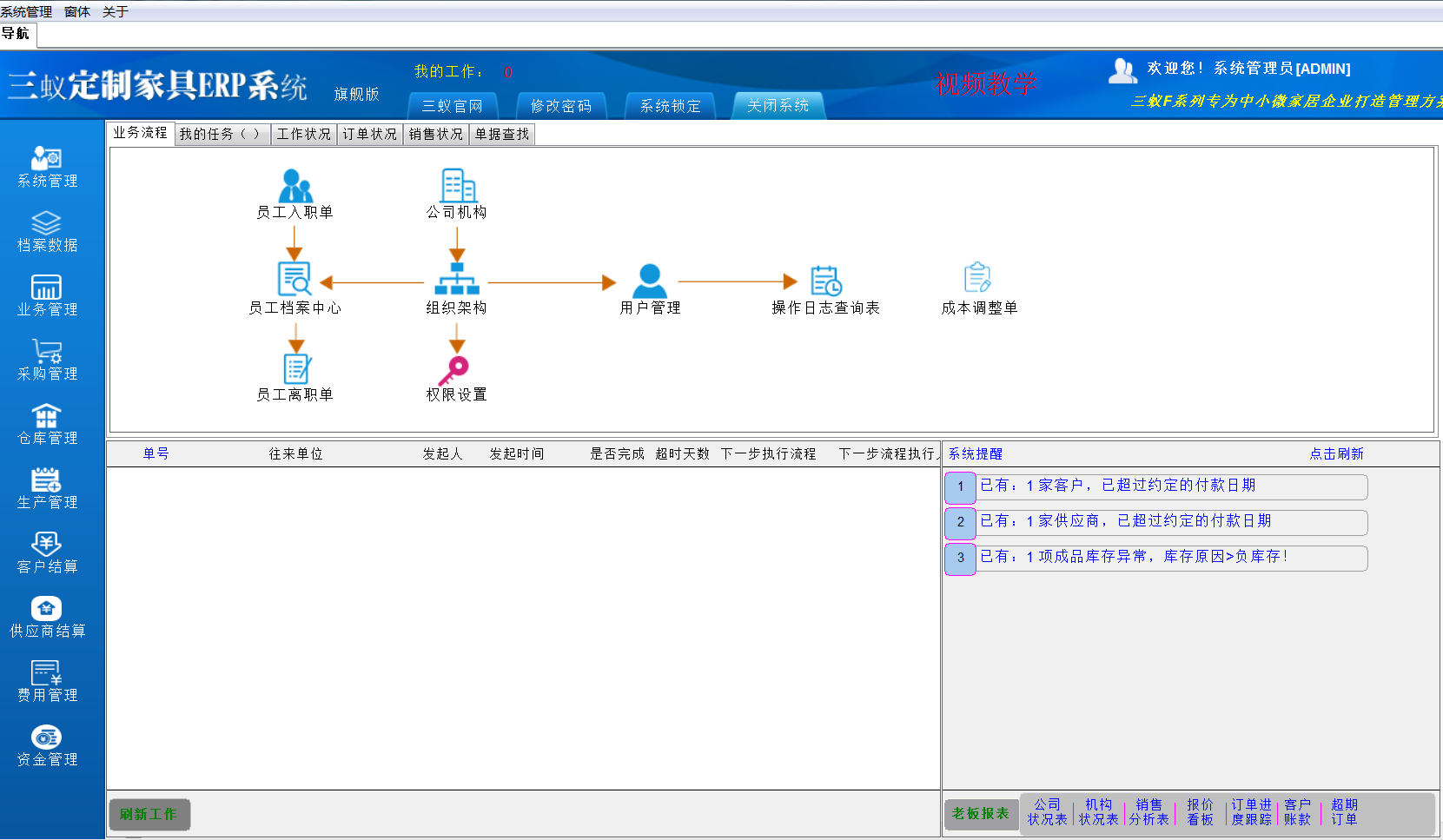Screen dimensions: 1443x840
Task: Open the 客户账款 report
Action: coord(1297,812)
